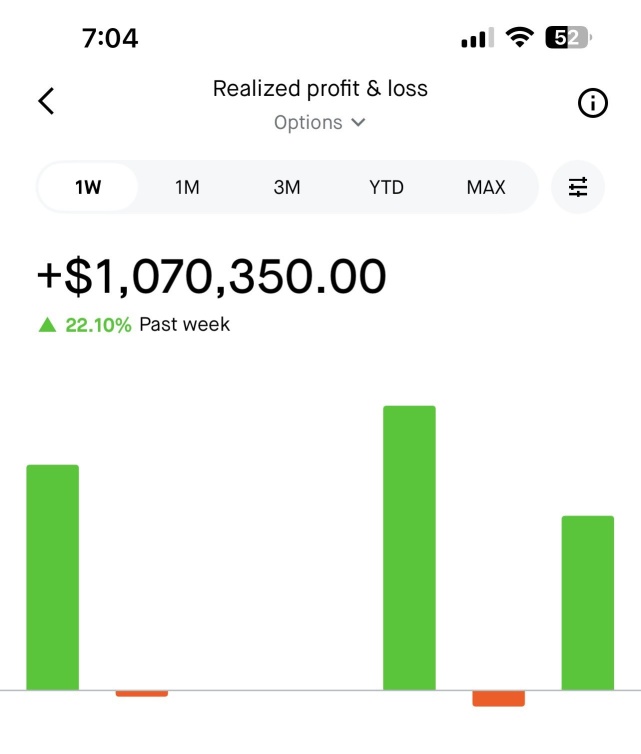Tap the small orange loss bar
The height and width of the screenshot is (754, 641).
click(142, 693)
